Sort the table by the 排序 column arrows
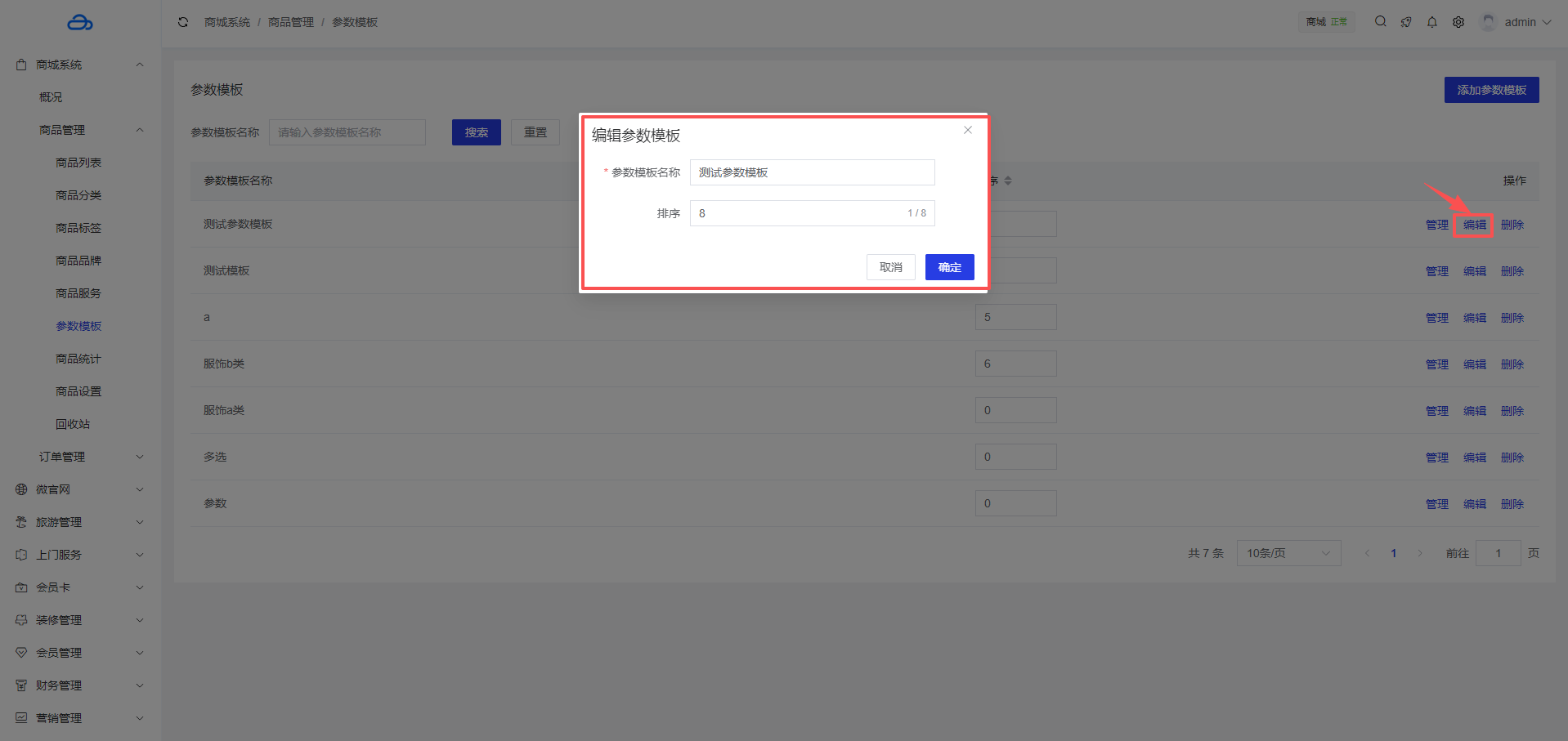Viewport: 1568px width, 741px height. pos(1008,181)
